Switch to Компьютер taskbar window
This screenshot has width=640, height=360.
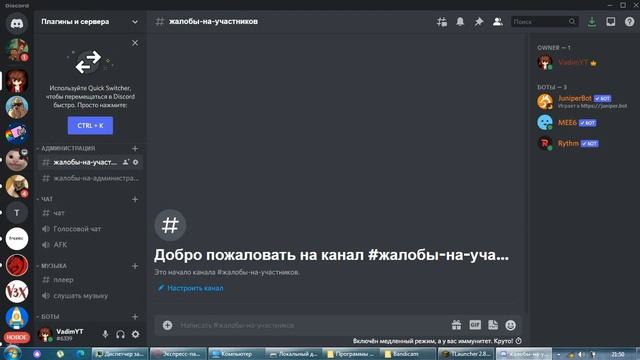236,354
